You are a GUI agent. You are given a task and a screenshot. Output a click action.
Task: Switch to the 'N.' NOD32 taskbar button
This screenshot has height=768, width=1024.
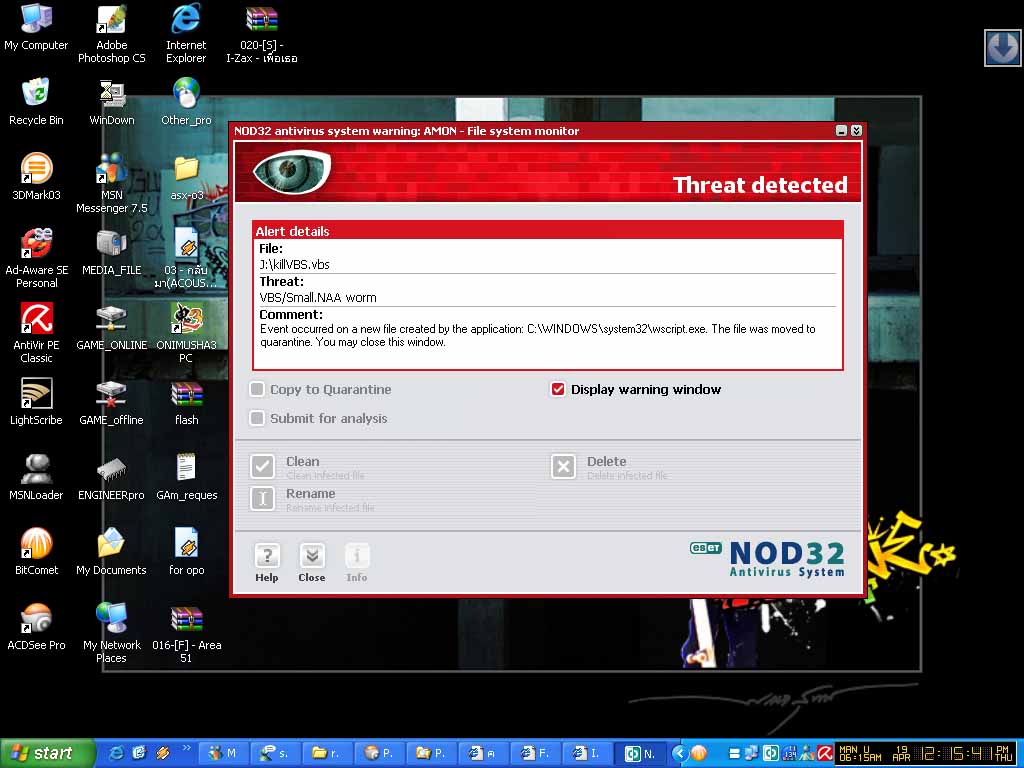click(642, 753)
